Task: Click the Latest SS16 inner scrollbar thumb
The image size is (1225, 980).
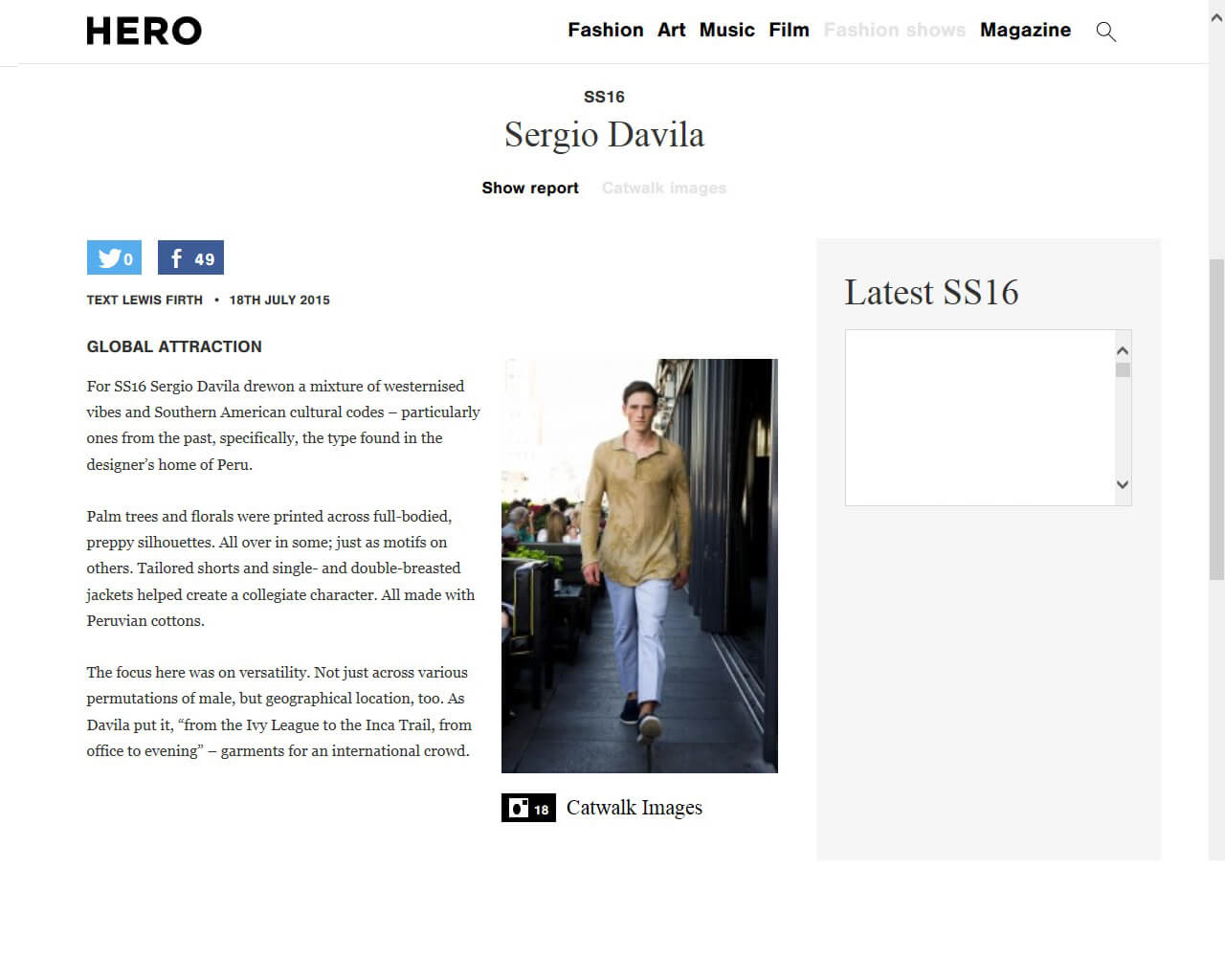Action: pyautogui.click(x=1123, y=370)
